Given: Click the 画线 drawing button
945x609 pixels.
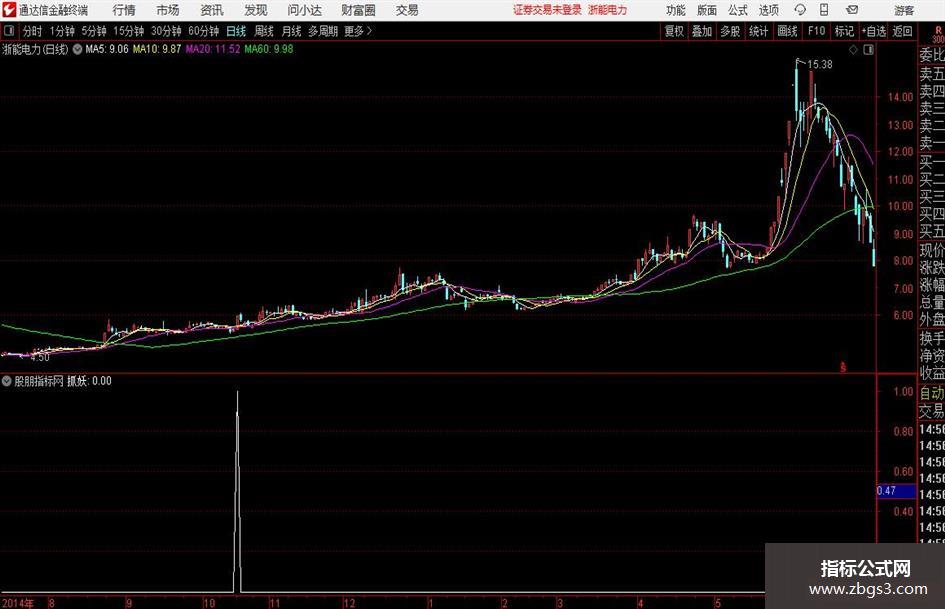Looking at the screenshot, I should [x=787, y=31].
